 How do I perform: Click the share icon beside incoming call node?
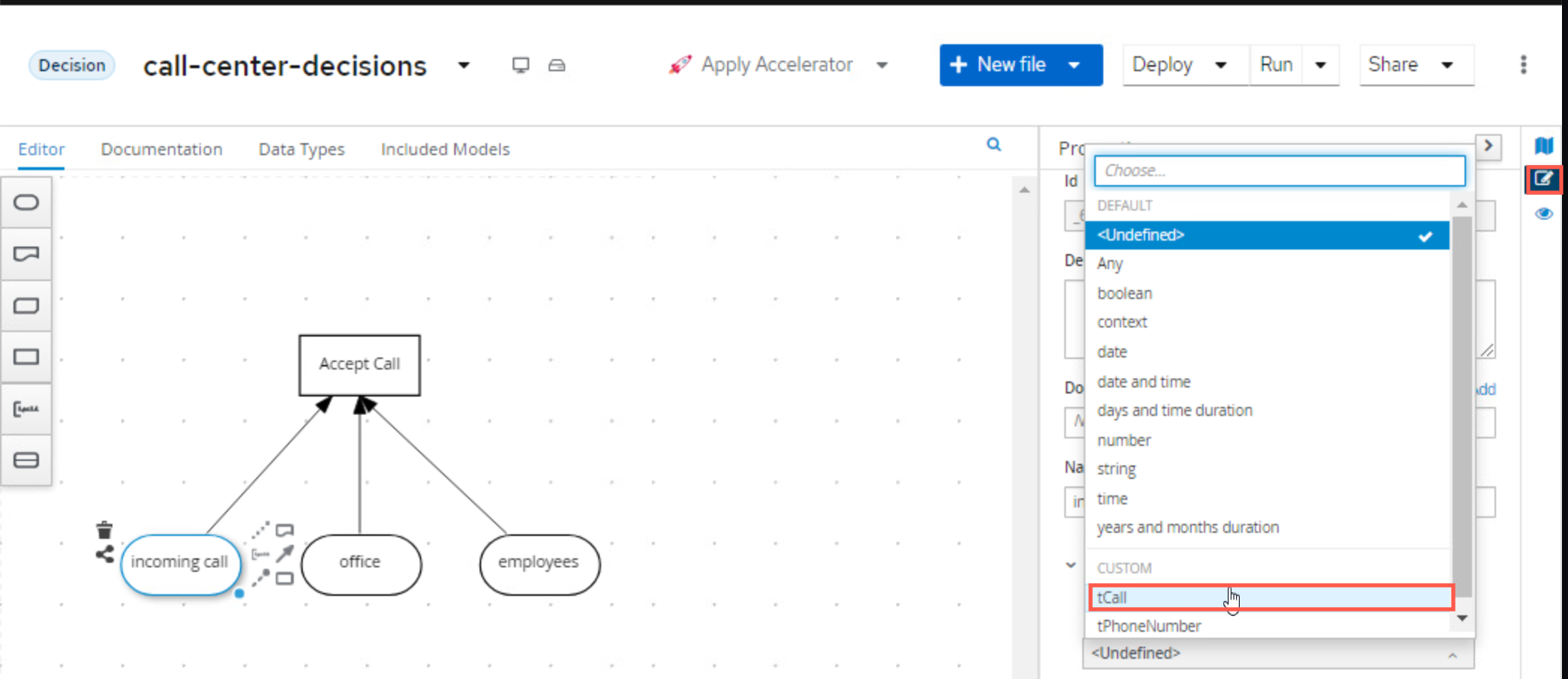(104, 555)
